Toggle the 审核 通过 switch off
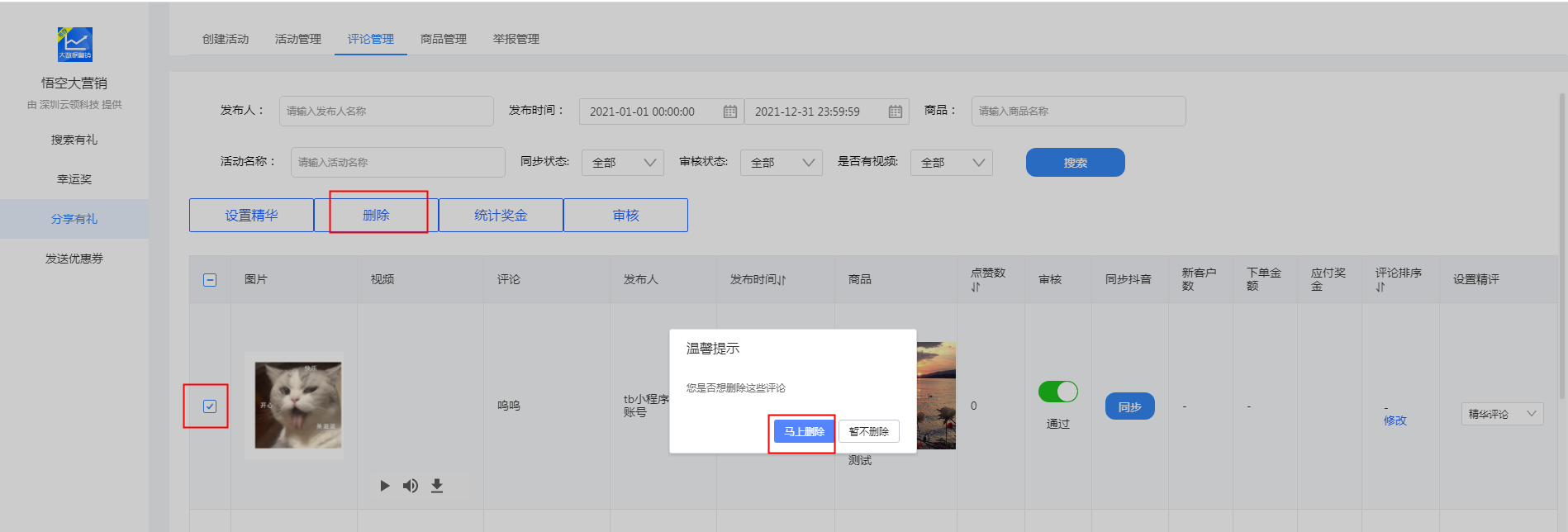 [1058, 392]
